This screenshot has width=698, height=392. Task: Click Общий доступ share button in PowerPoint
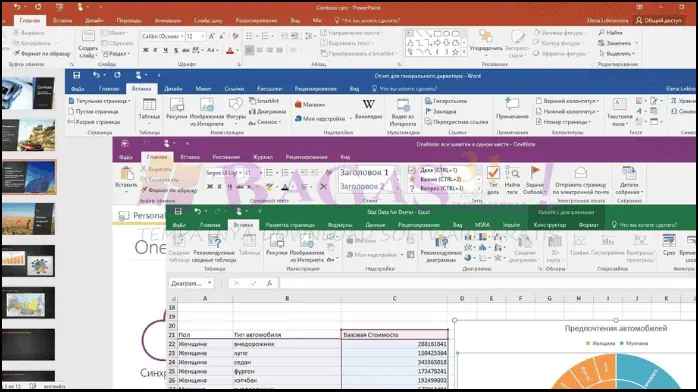tap(658, 20)
